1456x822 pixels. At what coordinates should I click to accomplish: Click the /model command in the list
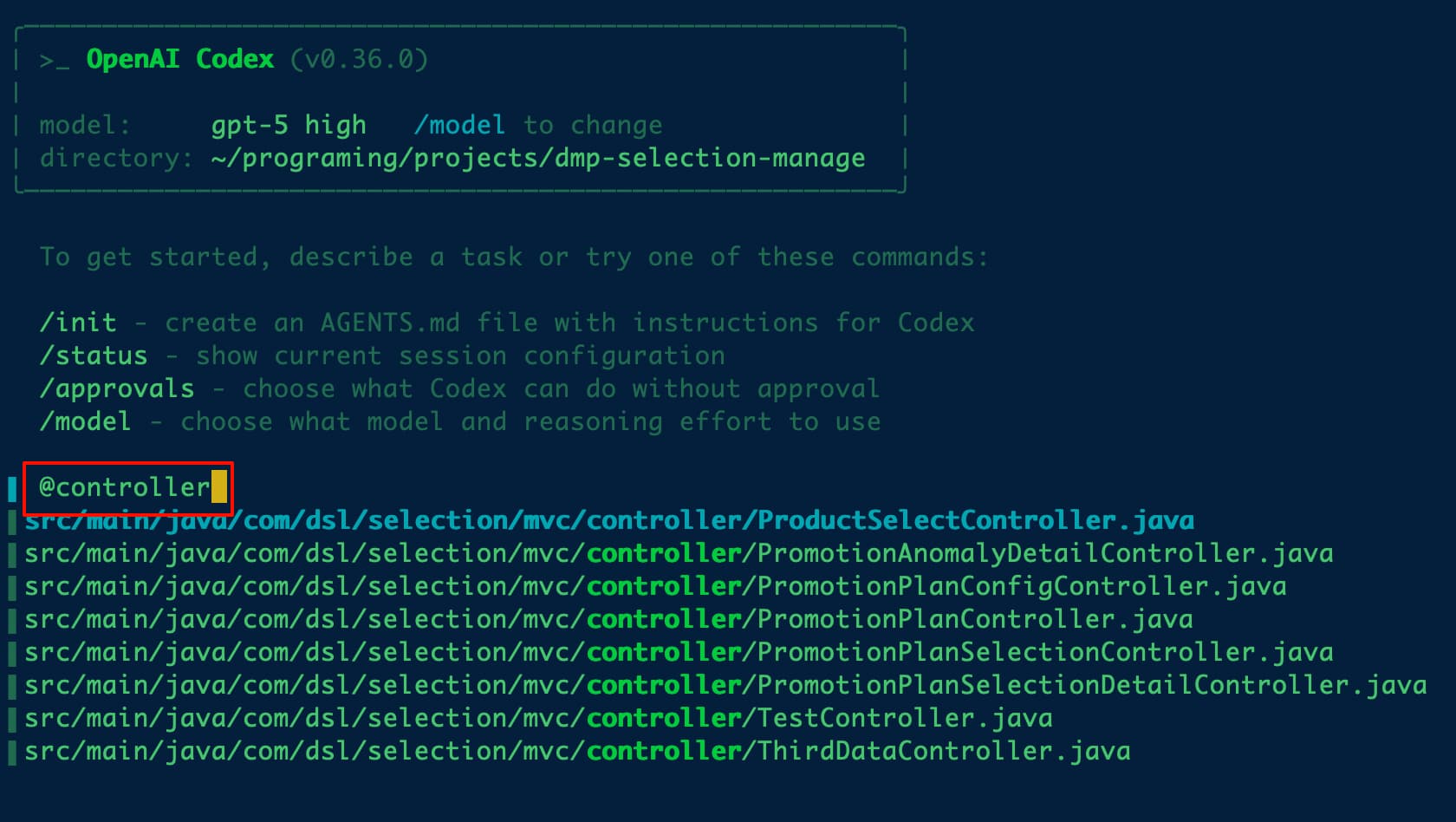pyautogui.click(x=86, y=421)
